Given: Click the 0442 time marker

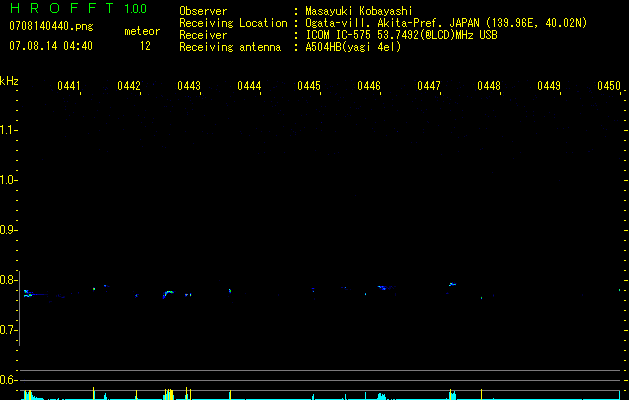Looking at the screenshot, I should (129, 86).
